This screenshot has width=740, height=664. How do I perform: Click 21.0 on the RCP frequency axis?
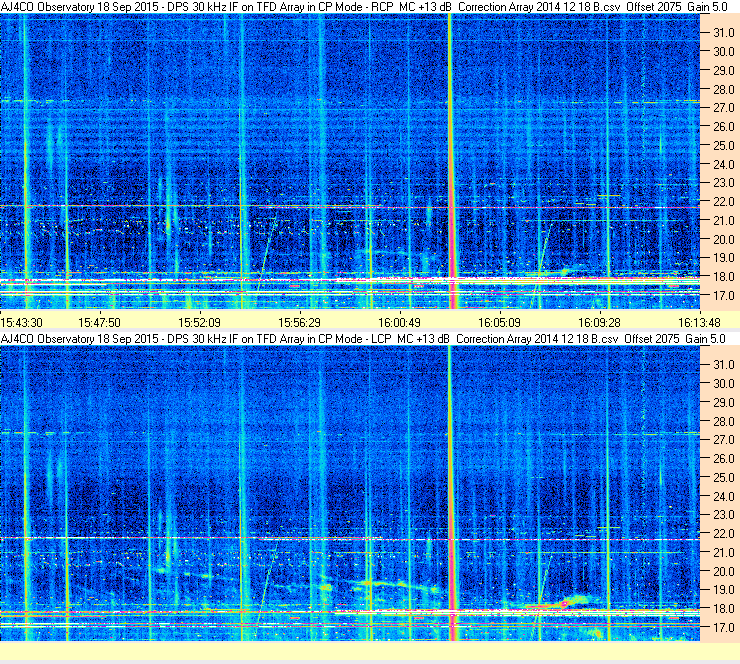point(723,221)
